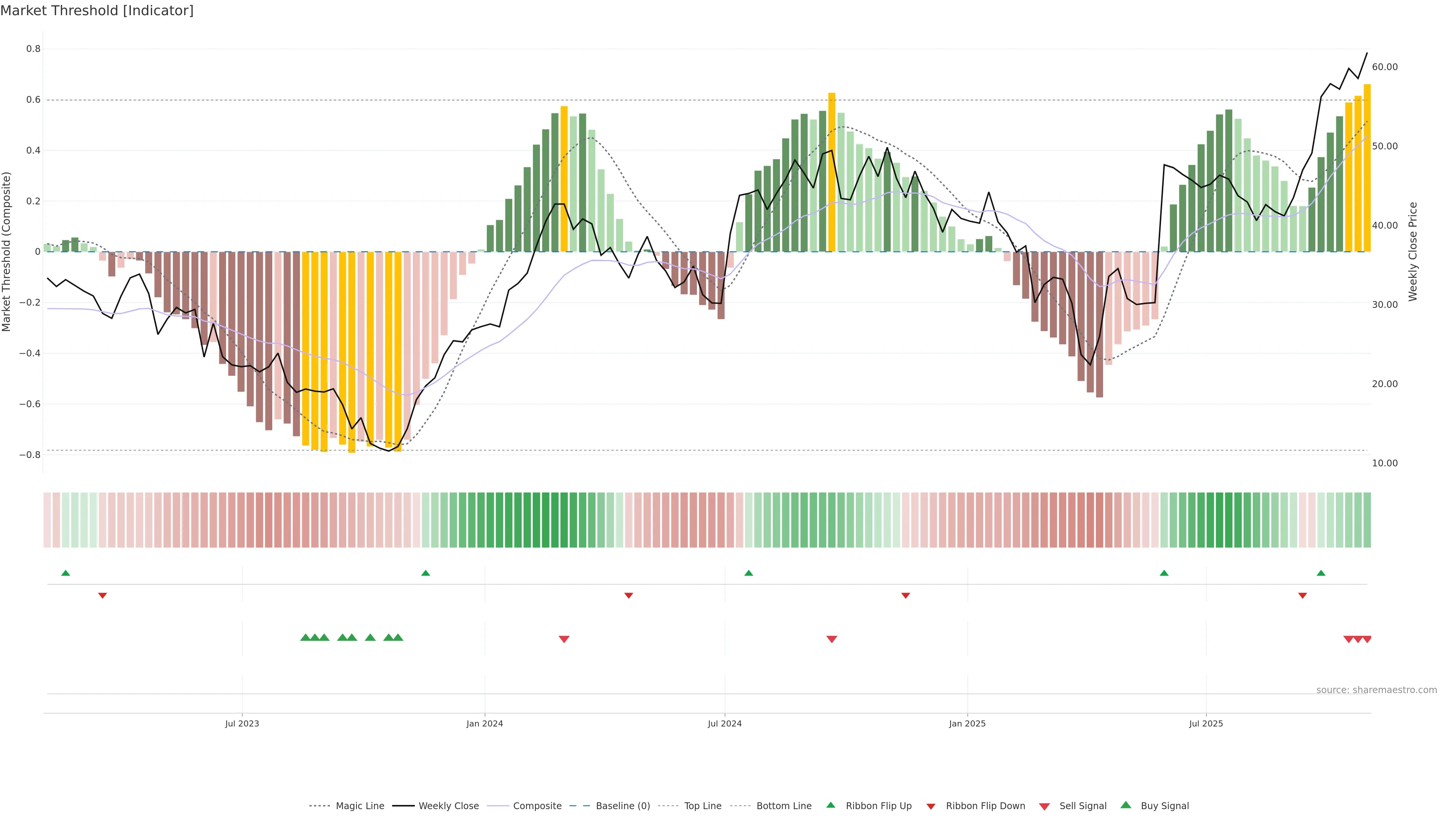Screen dimensions: 1456x819
Task: Click the Baseline (0) legend entry
Action: 622,805
